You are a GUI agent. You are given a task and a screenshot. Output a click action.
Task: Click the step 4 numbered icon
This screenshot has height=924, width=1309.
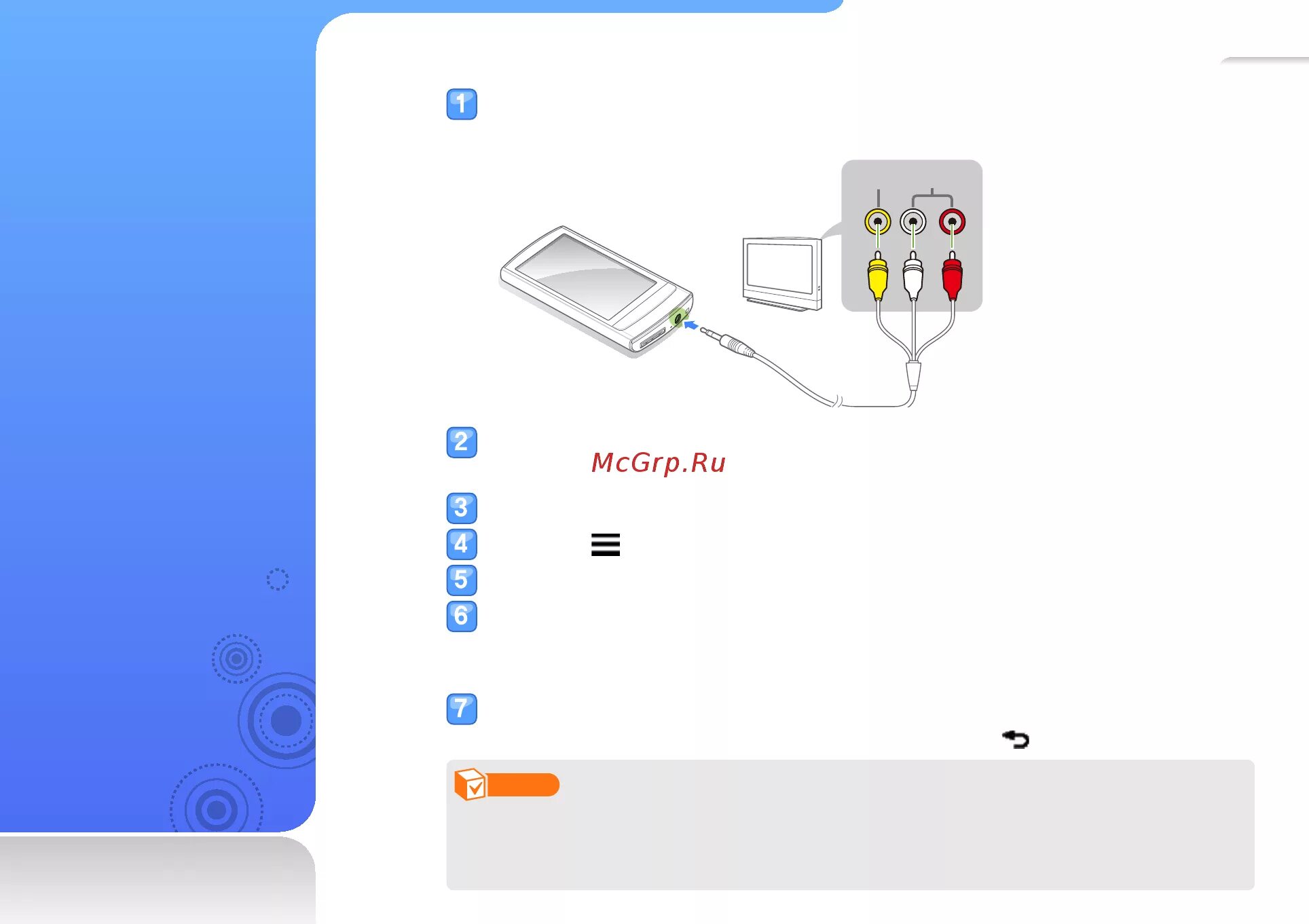[461, 543]
